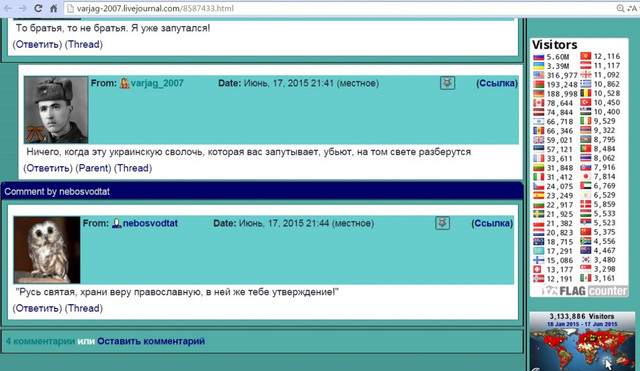Click the zoom magnifier icon in address bar

[620, 8]
